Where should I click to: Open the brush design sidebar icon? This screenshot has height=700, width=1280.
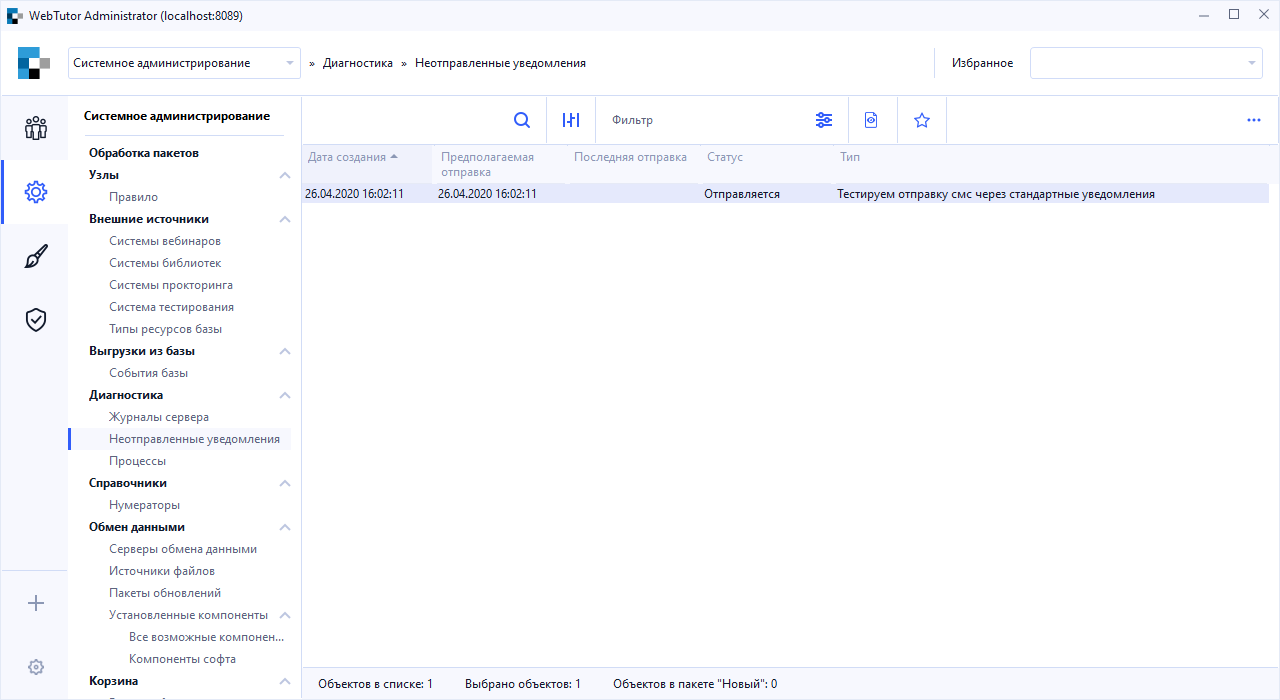36,256
